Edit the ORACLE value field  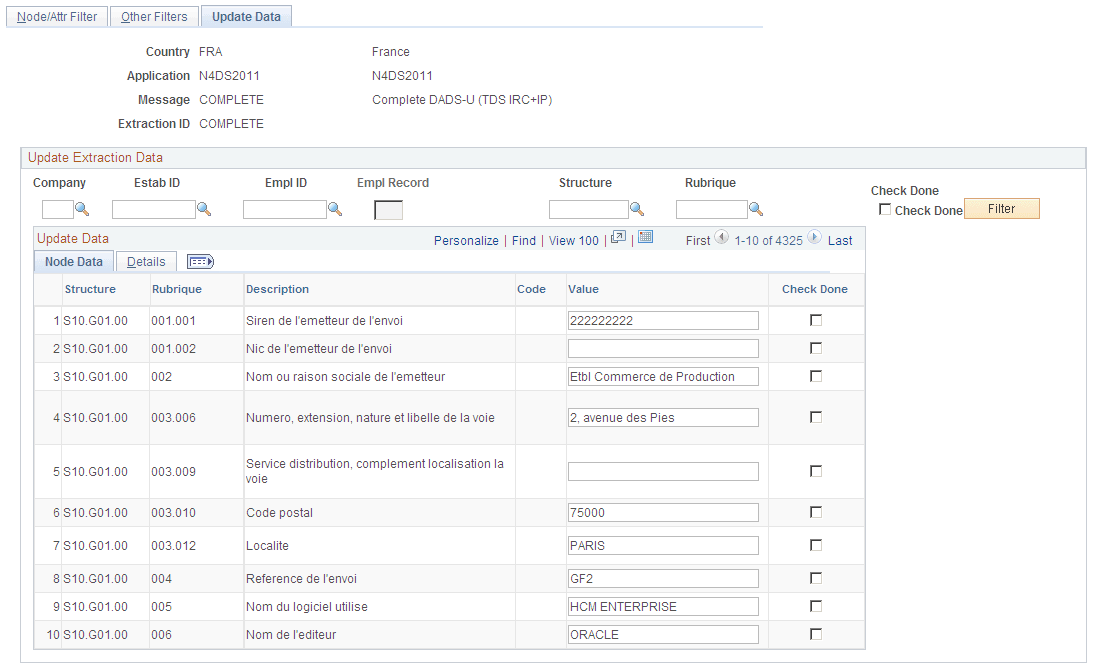(663, 634)
